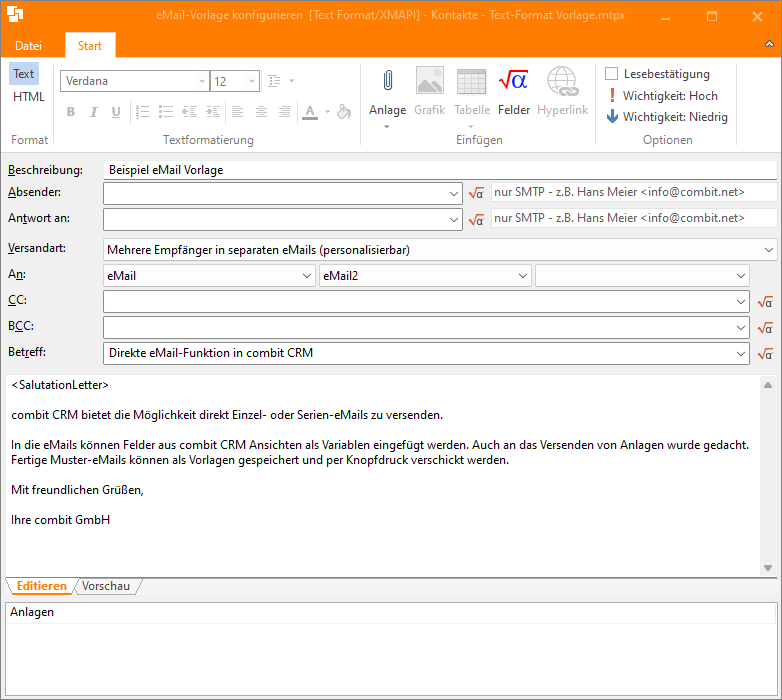
Task: Enable the Lesebestätigung checkbox
Action: point(612,74)
